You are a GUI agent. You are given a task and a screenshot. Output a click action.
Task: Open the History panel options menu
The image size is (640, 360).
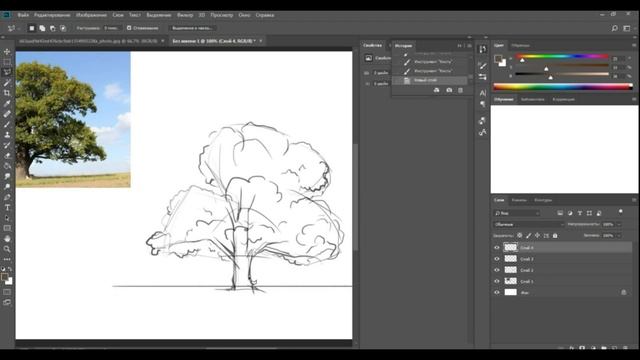pos(469,46)
